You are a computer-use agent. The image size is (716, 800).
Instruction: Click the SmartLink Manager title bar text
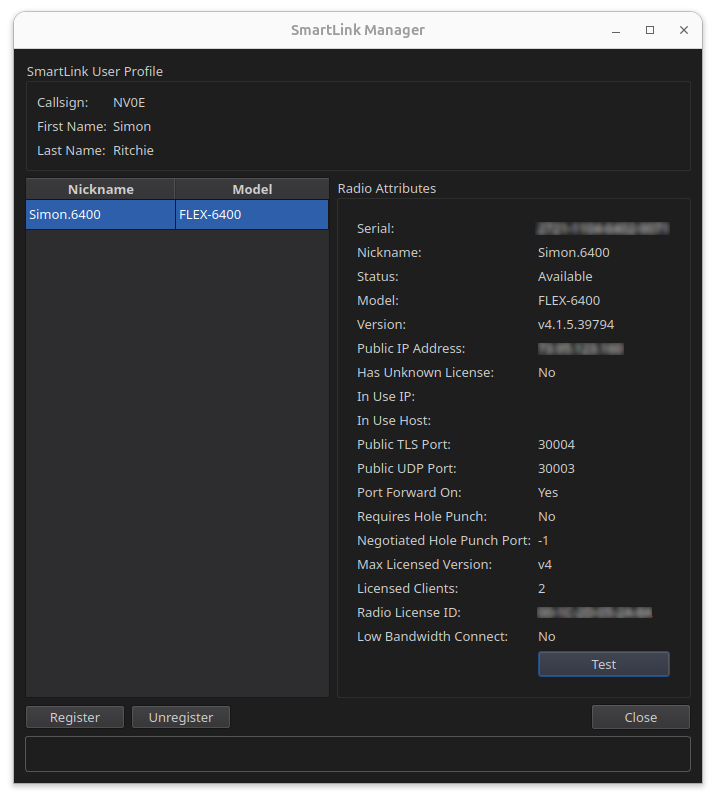click(x=358, y=30)
